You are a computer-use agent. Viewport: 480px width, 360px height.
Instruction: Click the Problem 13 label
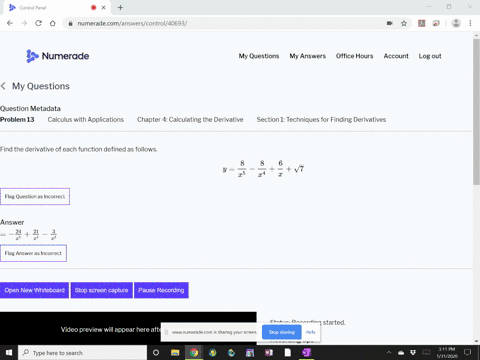(x=17, y=119)
